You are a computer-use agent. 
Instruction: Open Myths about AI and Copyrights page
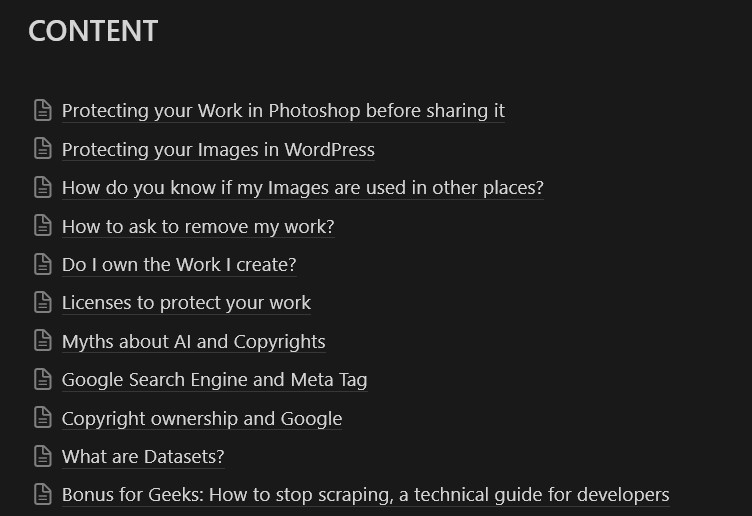pyautogui.click(x=193, y=341)
